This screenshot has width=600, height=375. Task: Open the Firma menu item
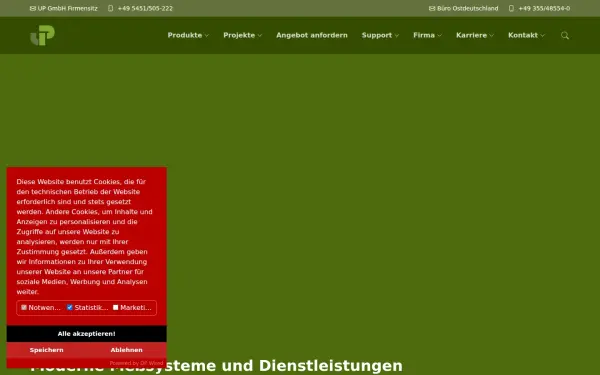(424, 35)
